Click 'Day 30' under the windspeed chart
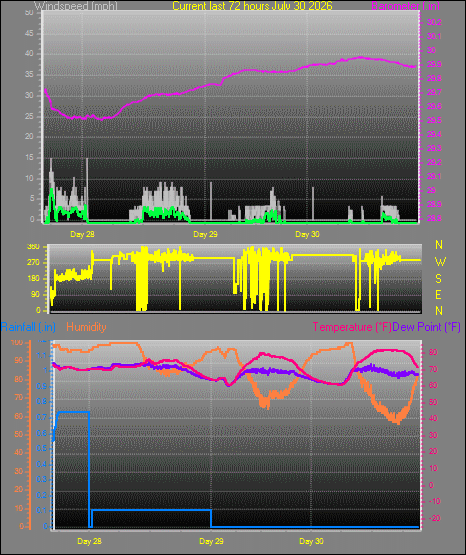The height and width of the screenshot is (555, 466). (307, 234)
